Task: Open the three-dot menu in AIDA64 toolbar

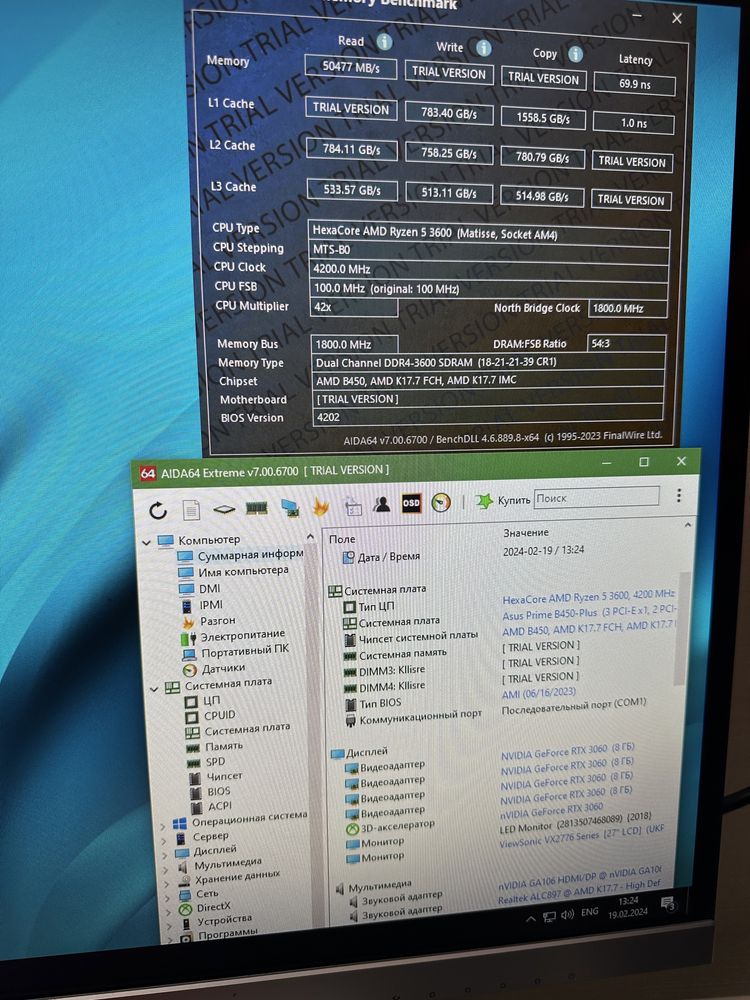Action: coord(679,495)
